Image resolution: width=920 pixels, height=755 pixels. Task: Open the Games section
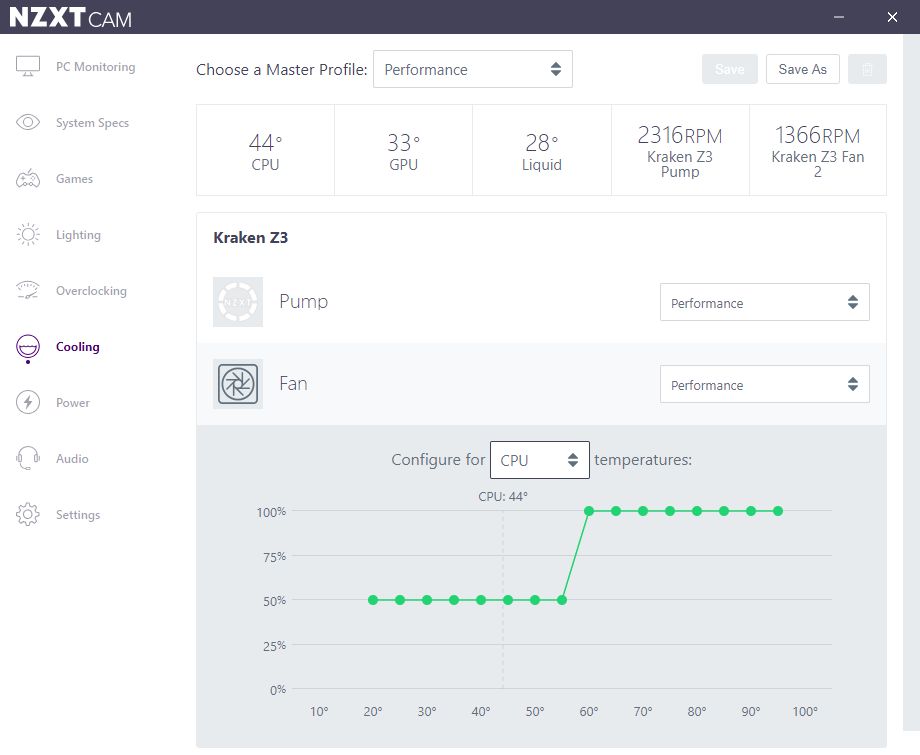(x=75, y=179)
